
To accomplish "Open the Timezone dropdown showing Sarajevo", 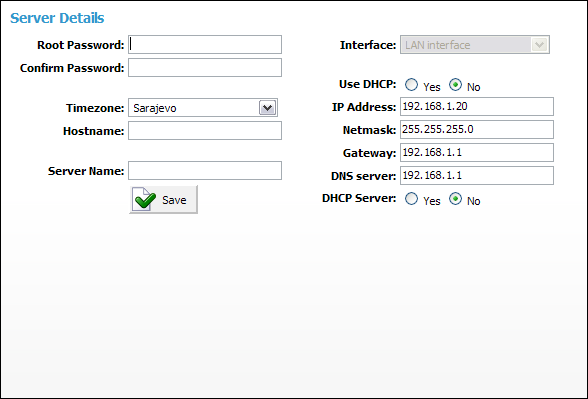I will click(203, 108).
